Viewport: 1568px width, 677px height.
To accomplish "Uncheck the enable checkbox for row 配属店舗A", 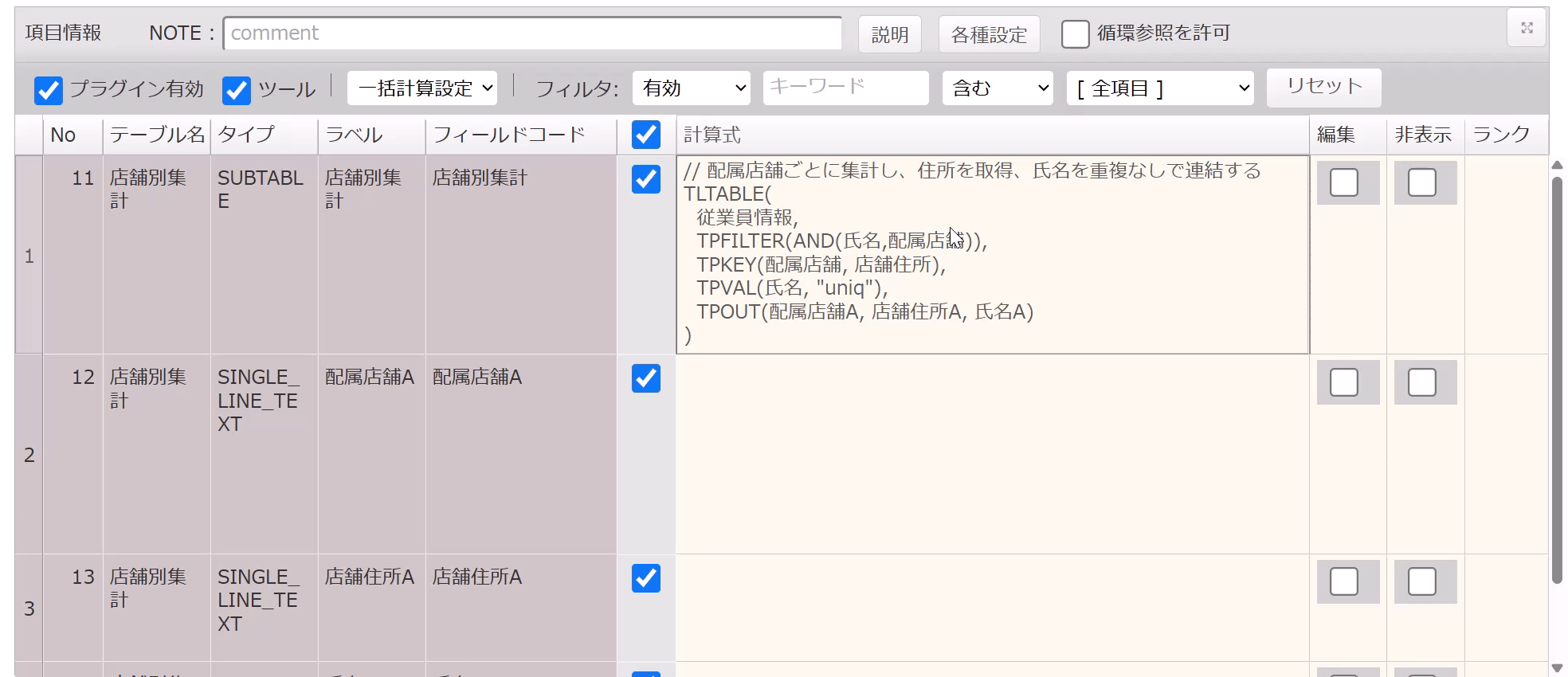I will click(645, 378).
